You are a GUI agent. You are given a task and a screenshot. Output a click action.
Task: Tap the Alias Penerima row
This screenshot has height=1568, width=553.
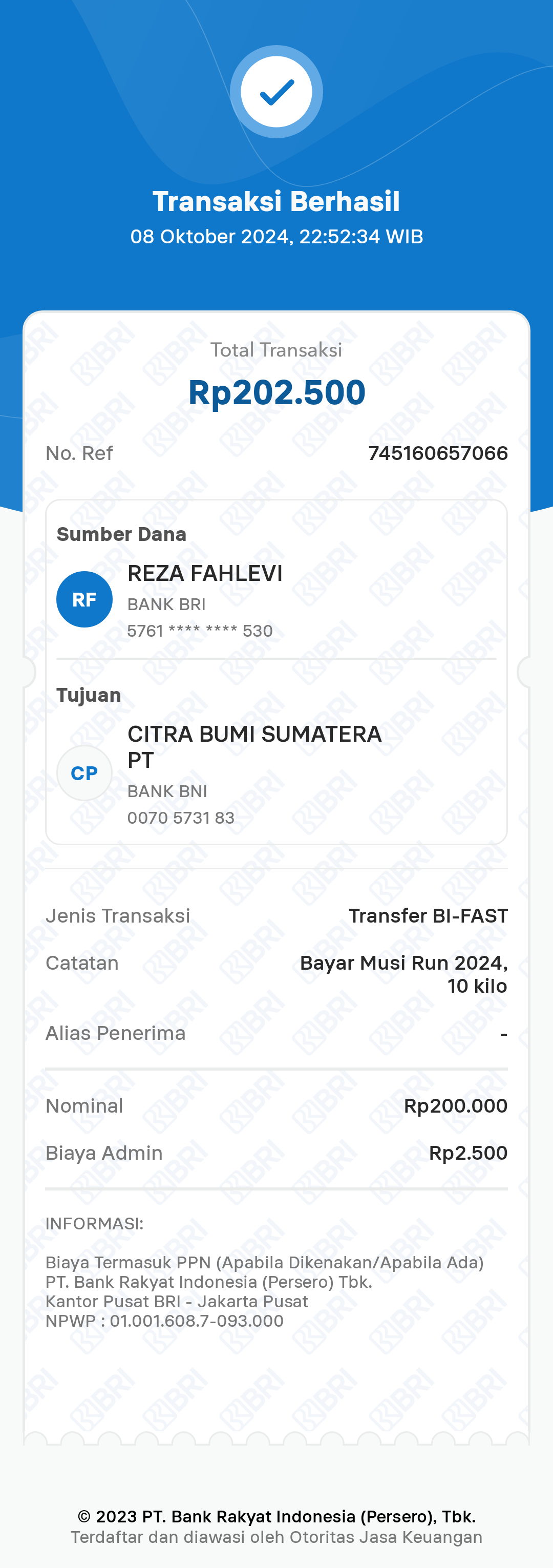pos(276,1034)
